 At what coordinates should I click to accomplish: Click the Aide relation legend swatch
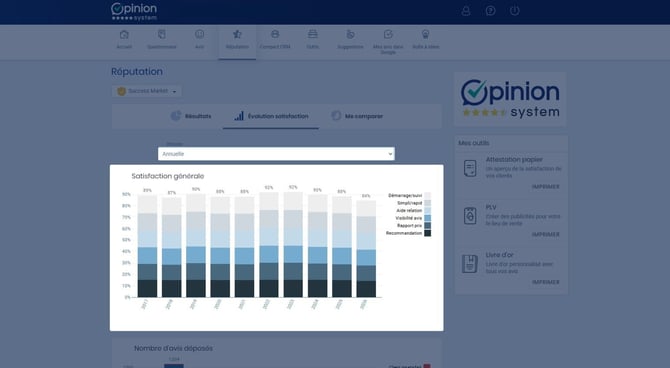(427, 211)
